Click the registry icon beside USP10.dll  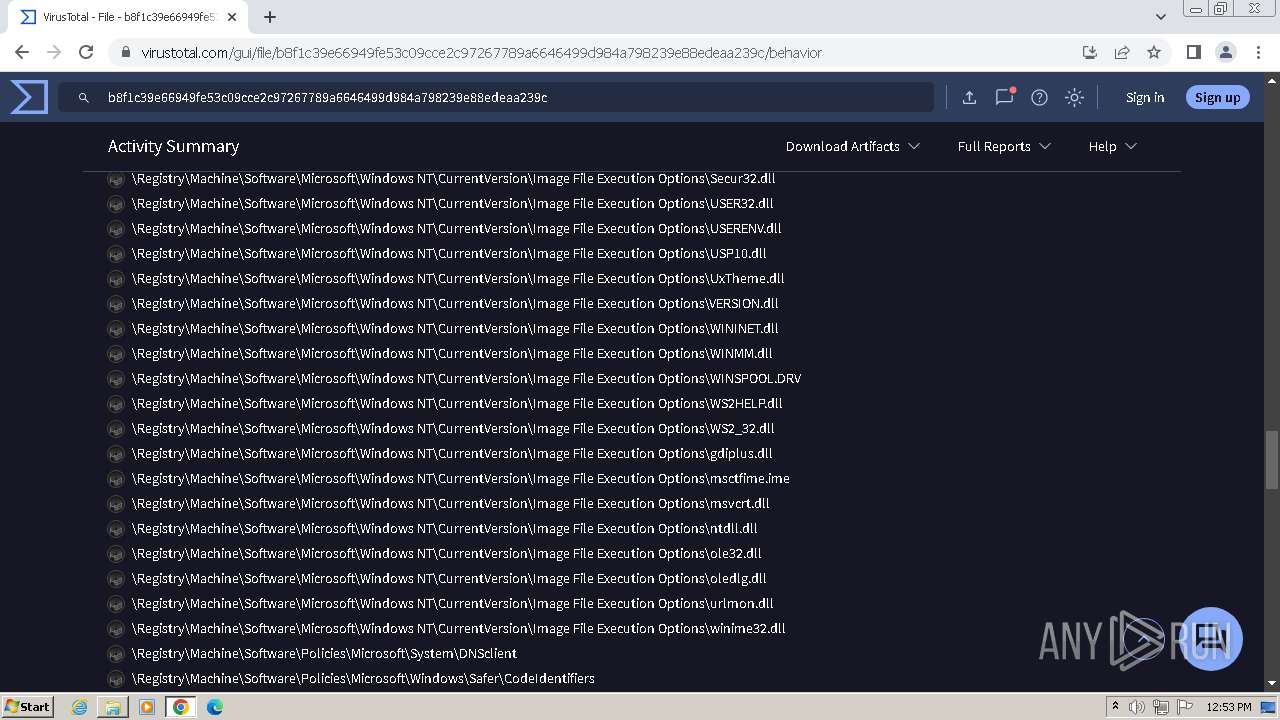pos(116,254)
